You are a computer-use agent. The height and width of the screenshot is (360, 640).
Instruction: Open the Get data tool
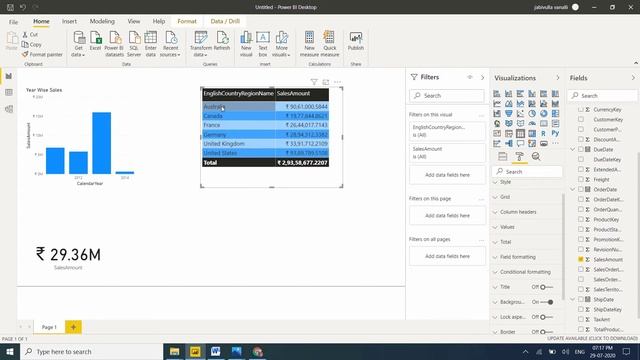tap(78, 44)
